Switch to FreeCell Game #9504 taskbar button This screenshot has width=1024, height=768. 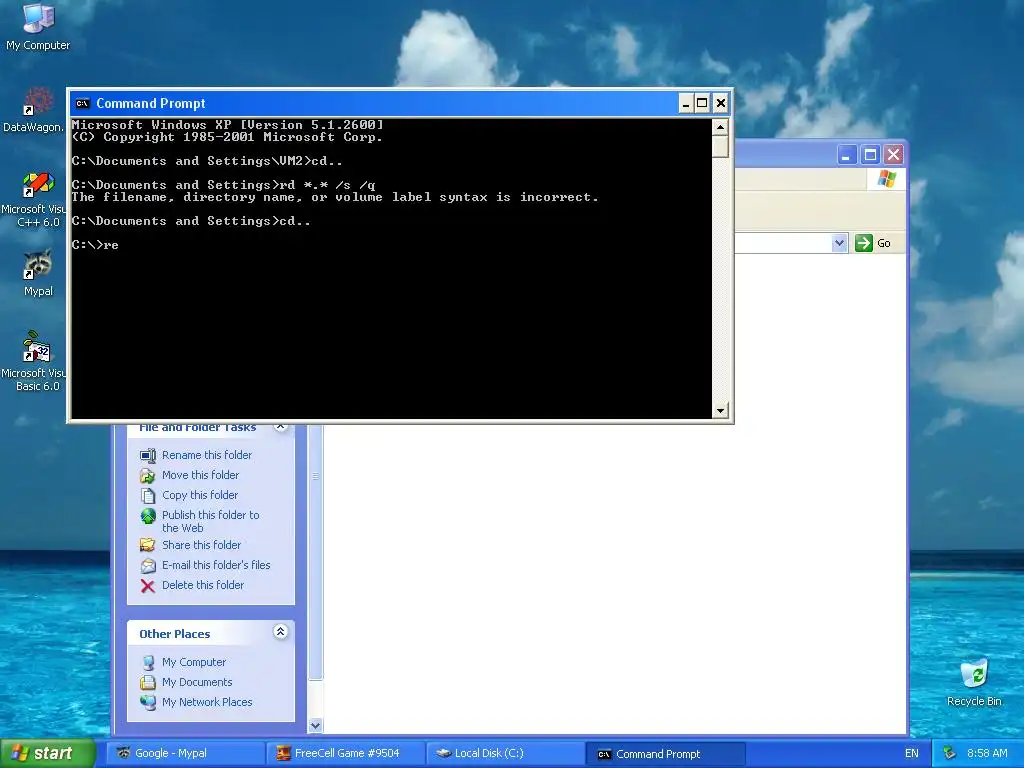(x=347, y=753)
